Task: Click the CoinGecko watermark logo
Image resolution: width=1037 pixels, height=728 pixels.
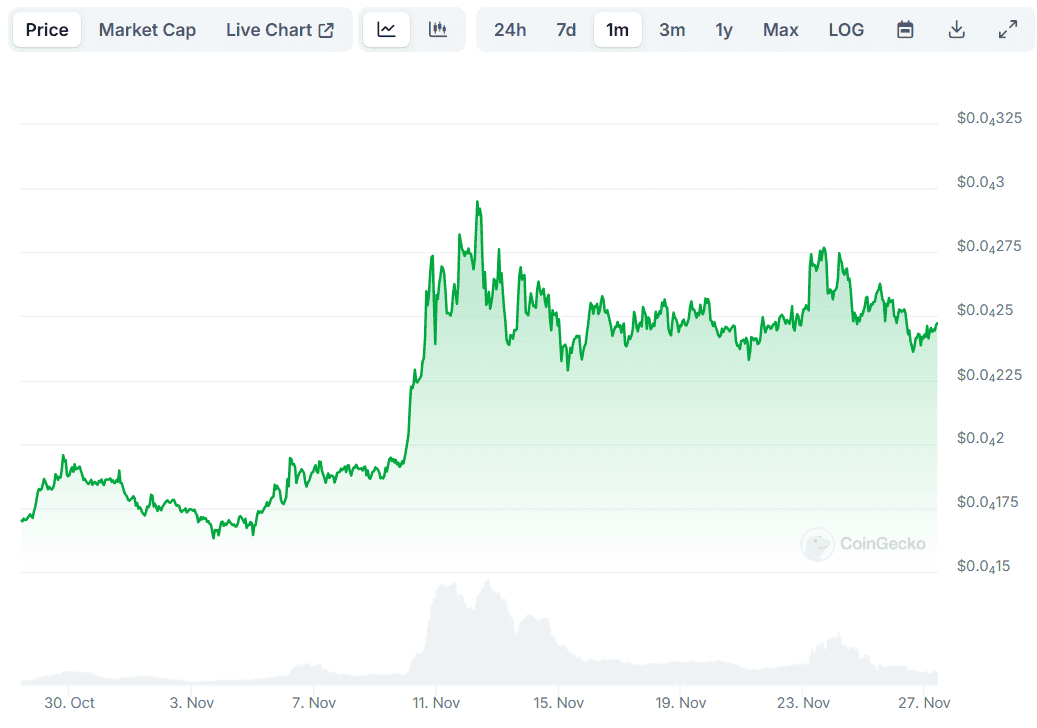Action: (x=864, y=544)
